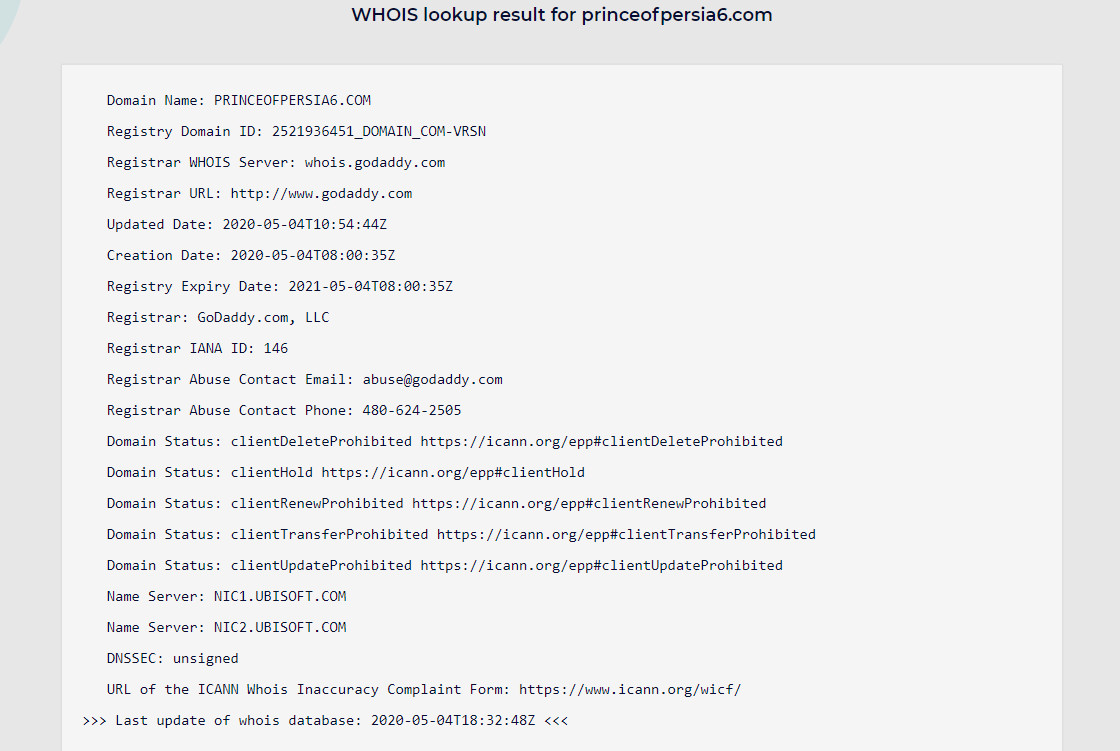This screenshot has height=751, width=1120.
Task: Click the whois.godaddy.com server text
Action: click(x=374, y=163)
